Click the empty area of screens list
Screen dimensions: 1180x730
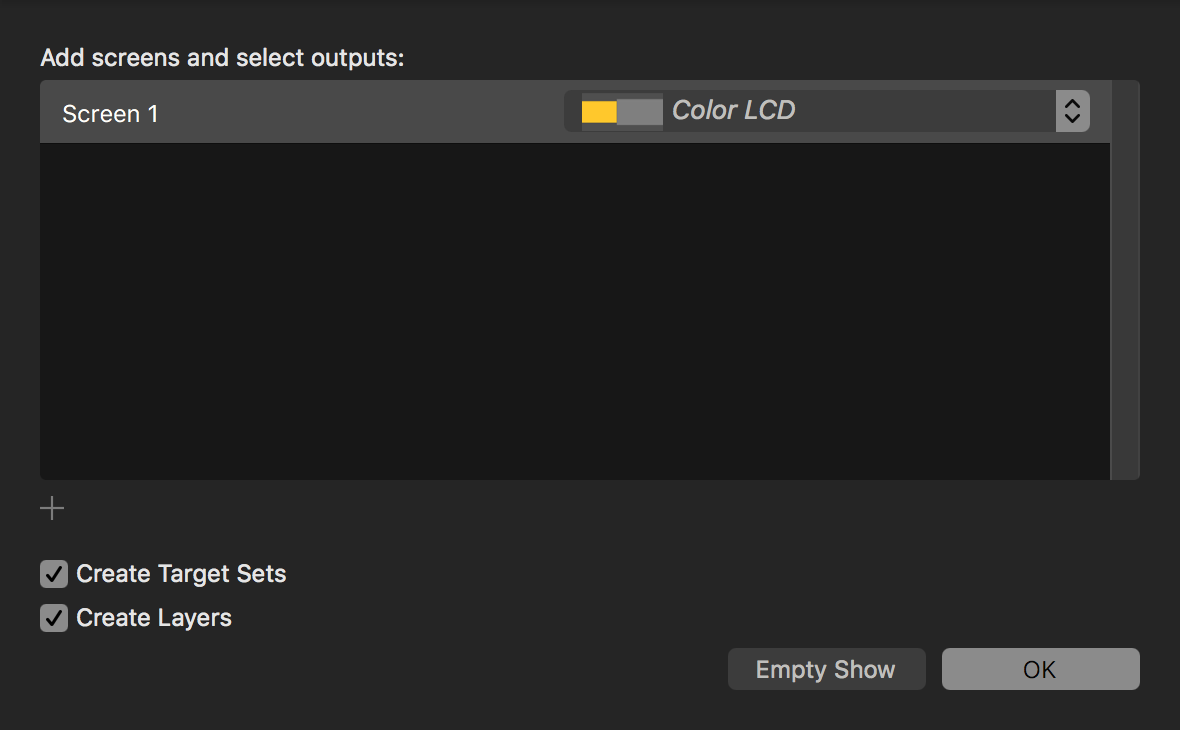(575, 311)
